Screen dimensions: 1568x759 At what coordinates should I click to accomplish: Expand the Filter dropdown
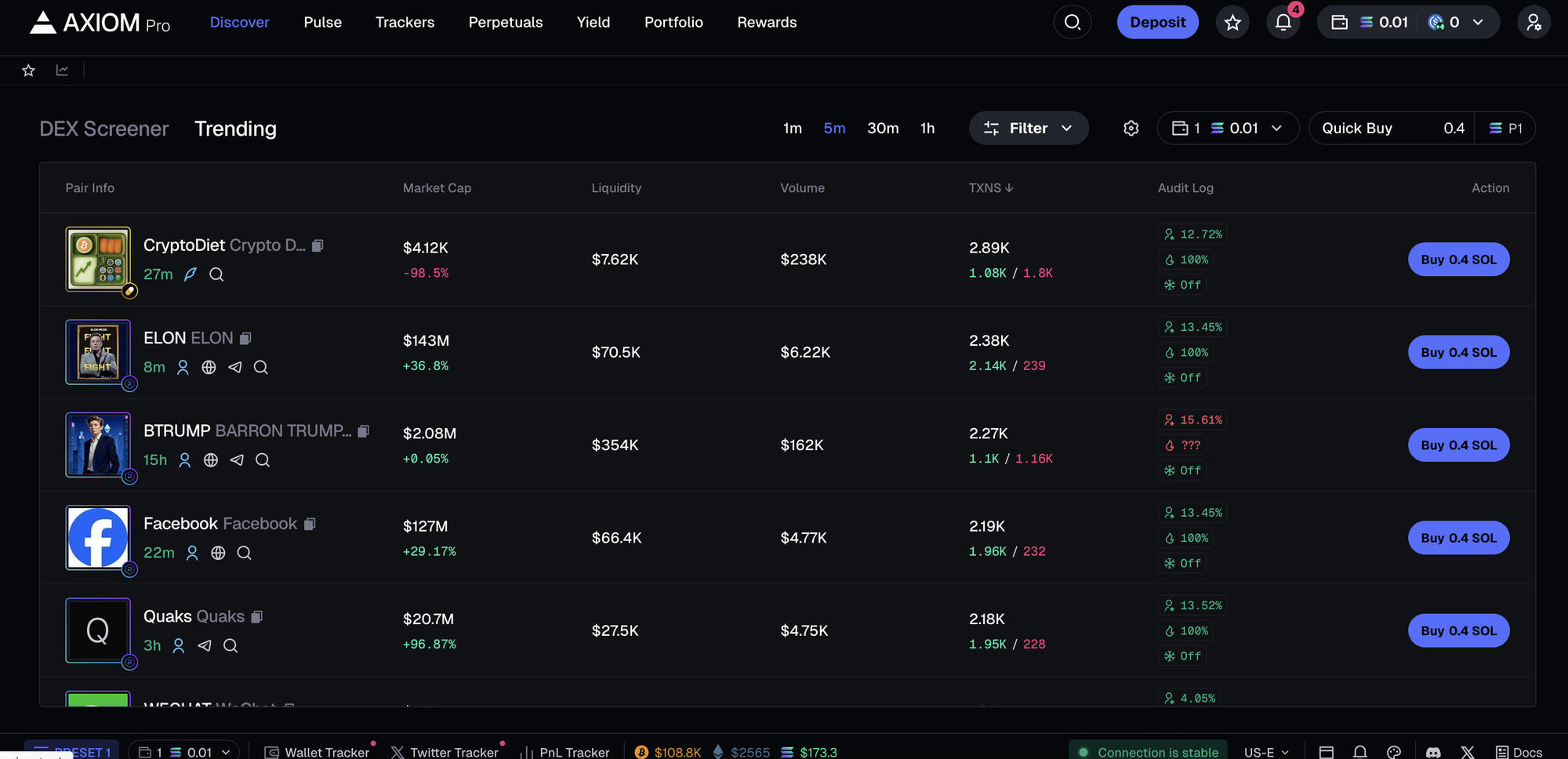1029,128
